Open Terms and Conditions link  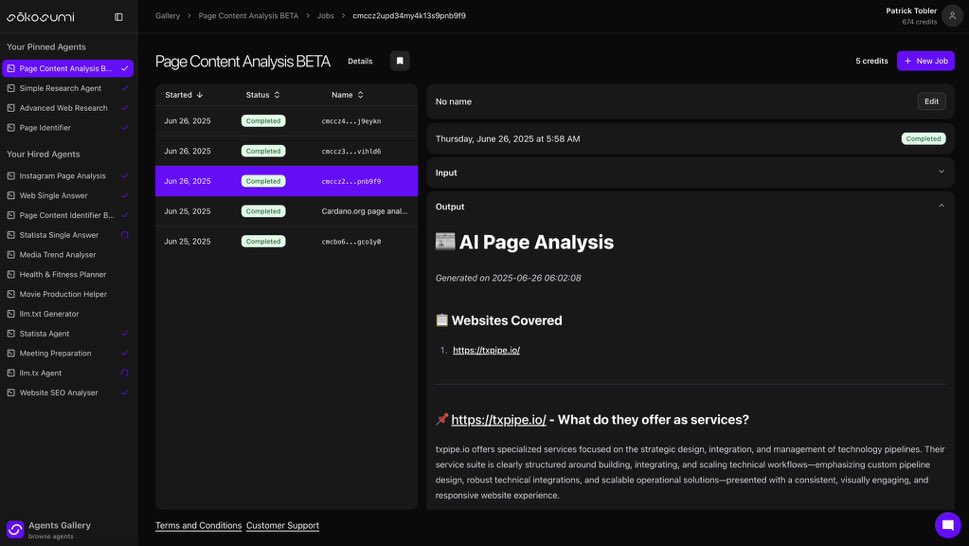coord(198,526)
